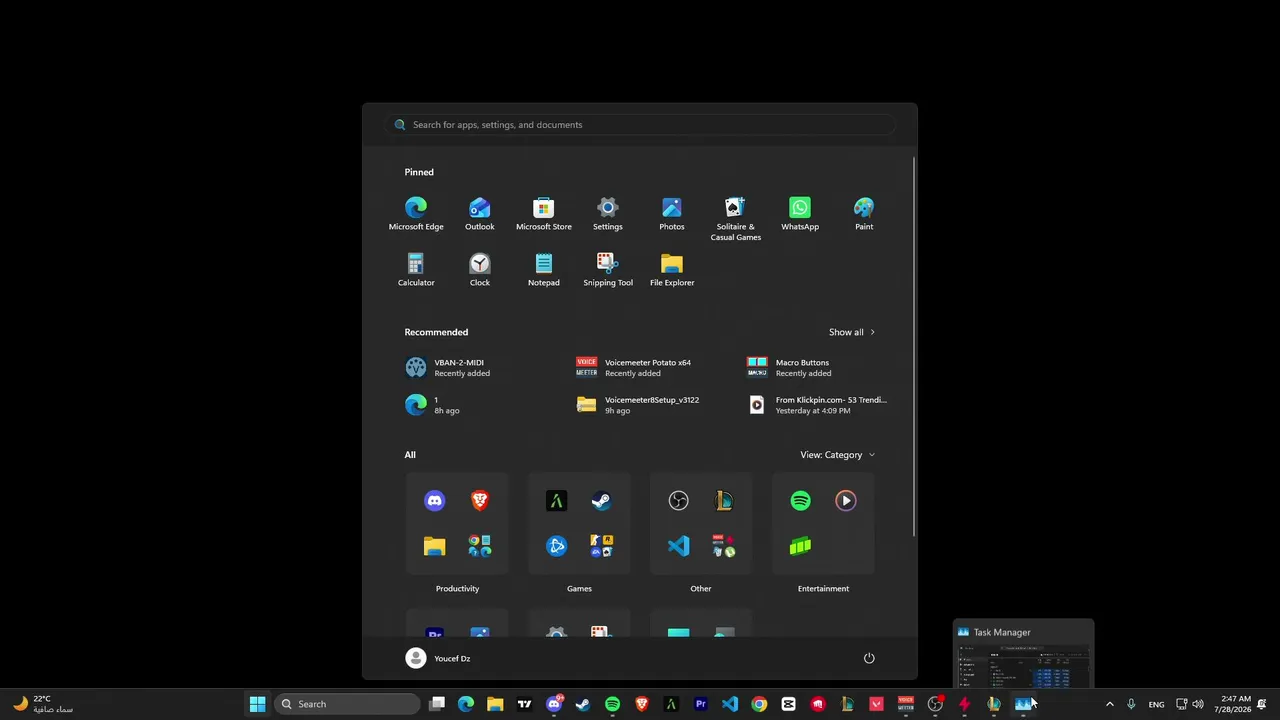Open the clock and date flyout
This screenshot has width=1280, height=720.
[x=1234, y=704]
